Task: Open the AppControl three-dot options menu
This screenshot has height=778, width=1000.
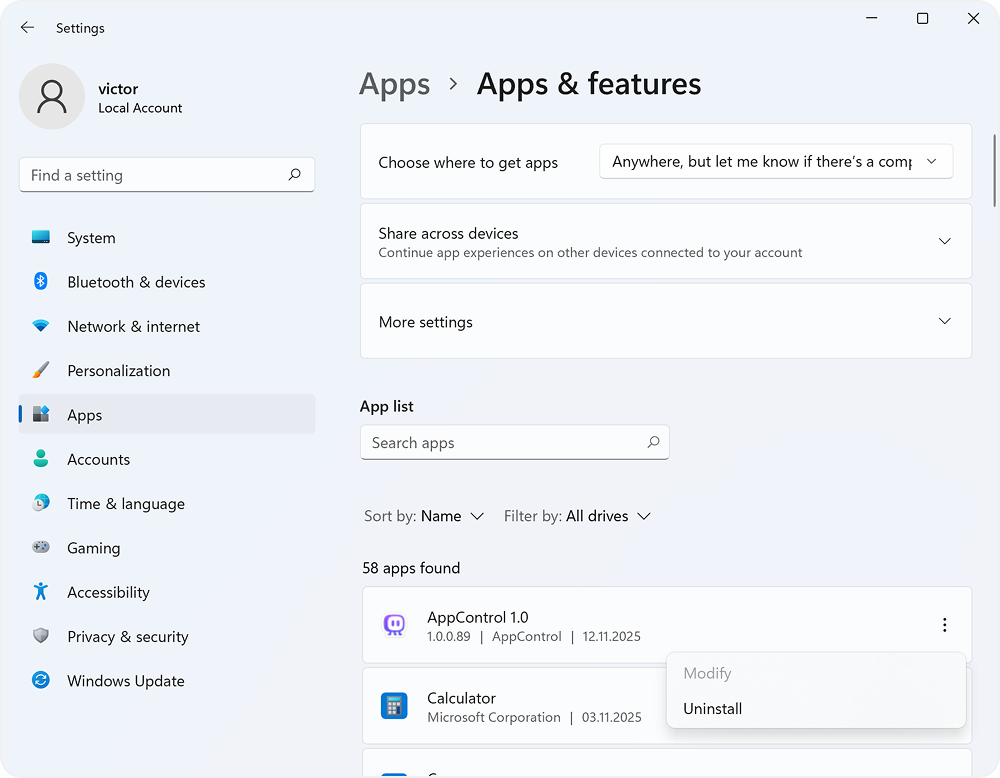Action: pos(944,624)
